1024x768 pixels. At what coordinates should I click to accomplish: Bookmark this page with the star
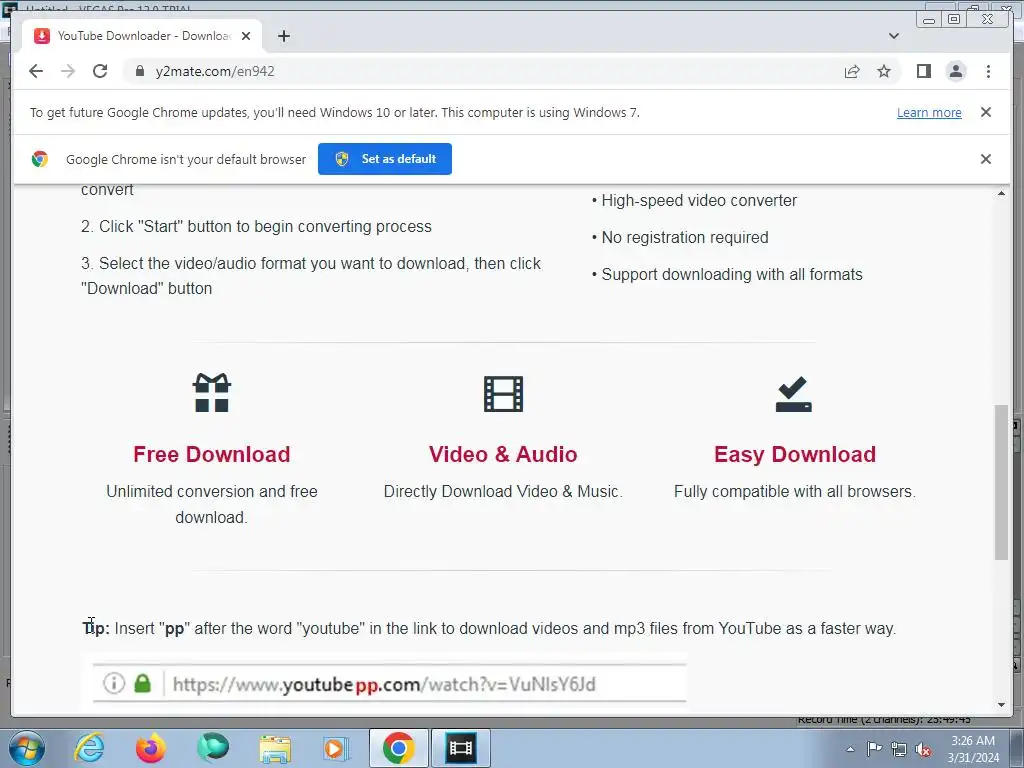pos(884,71)
